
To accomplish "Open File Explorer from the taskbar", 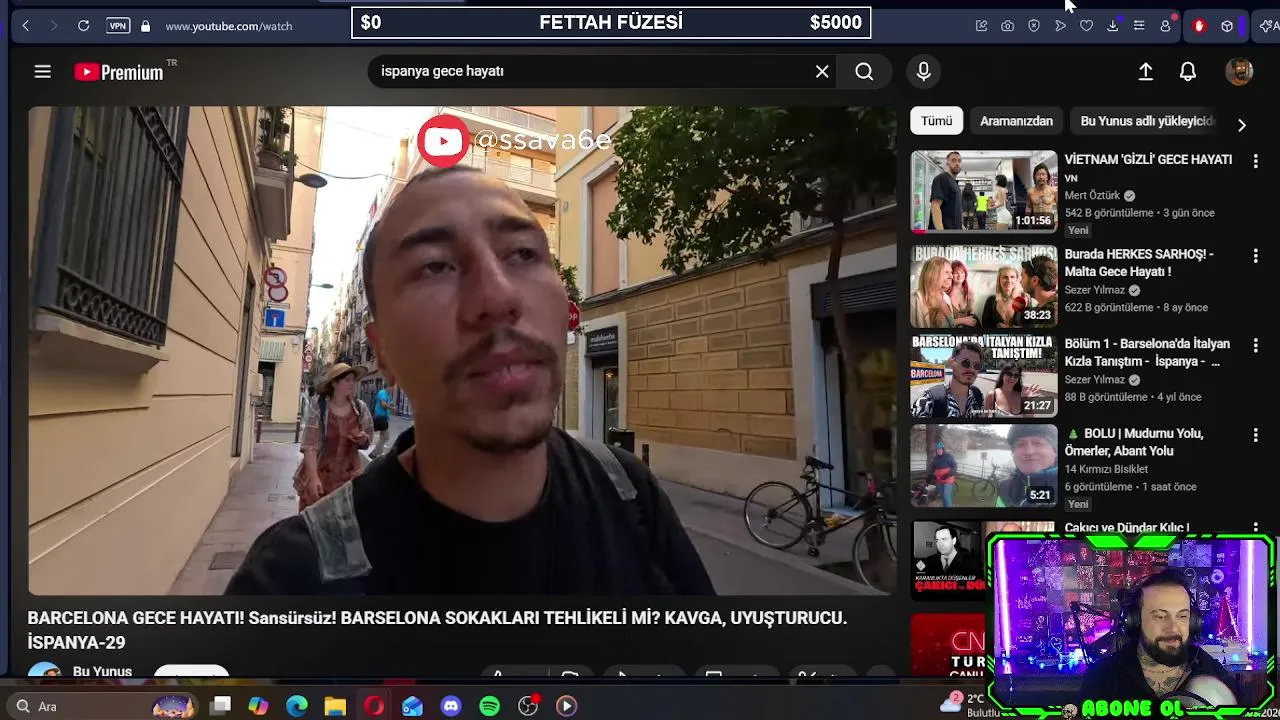I will tap(335, 706).
